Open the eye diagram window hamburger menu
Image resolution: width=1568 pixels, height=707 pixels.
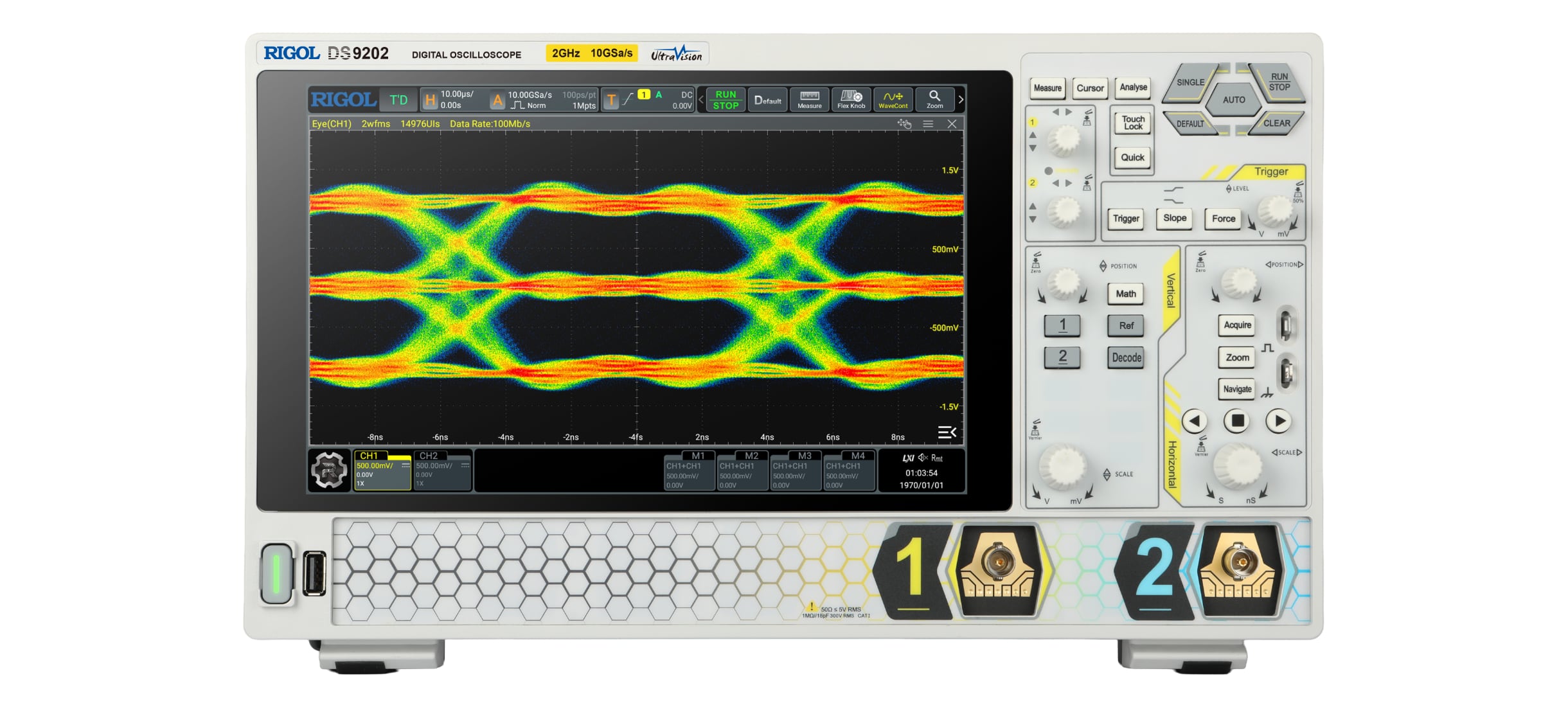click(x=928, y=123)
